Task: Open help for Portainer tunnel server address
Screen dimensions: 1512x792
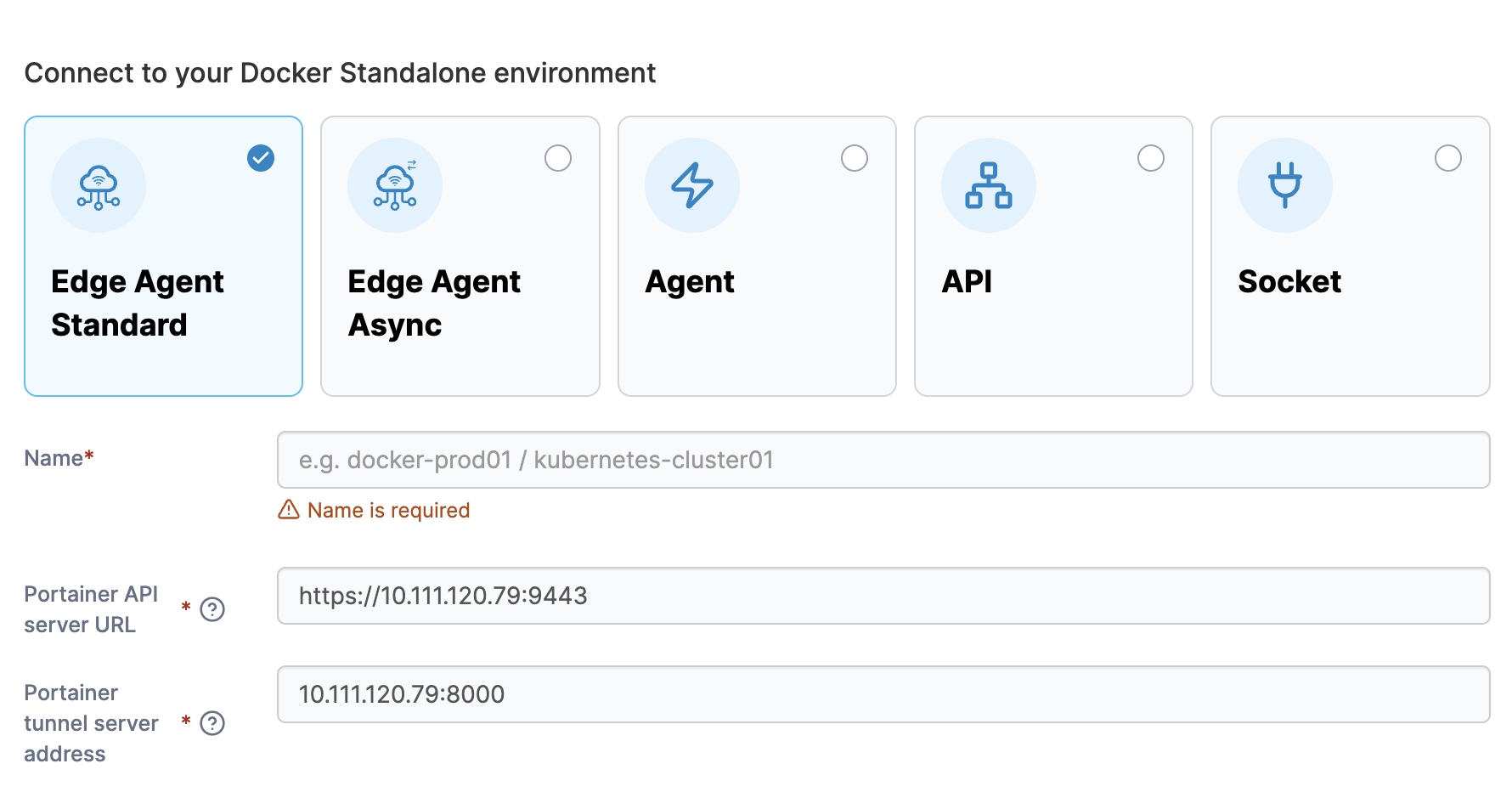Action: point(212,723)
